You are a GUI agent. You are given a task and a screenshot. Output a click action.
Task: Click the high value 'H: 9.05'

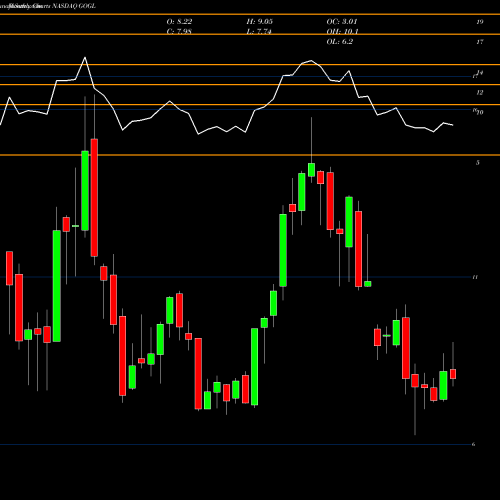[x=260, y=22]
